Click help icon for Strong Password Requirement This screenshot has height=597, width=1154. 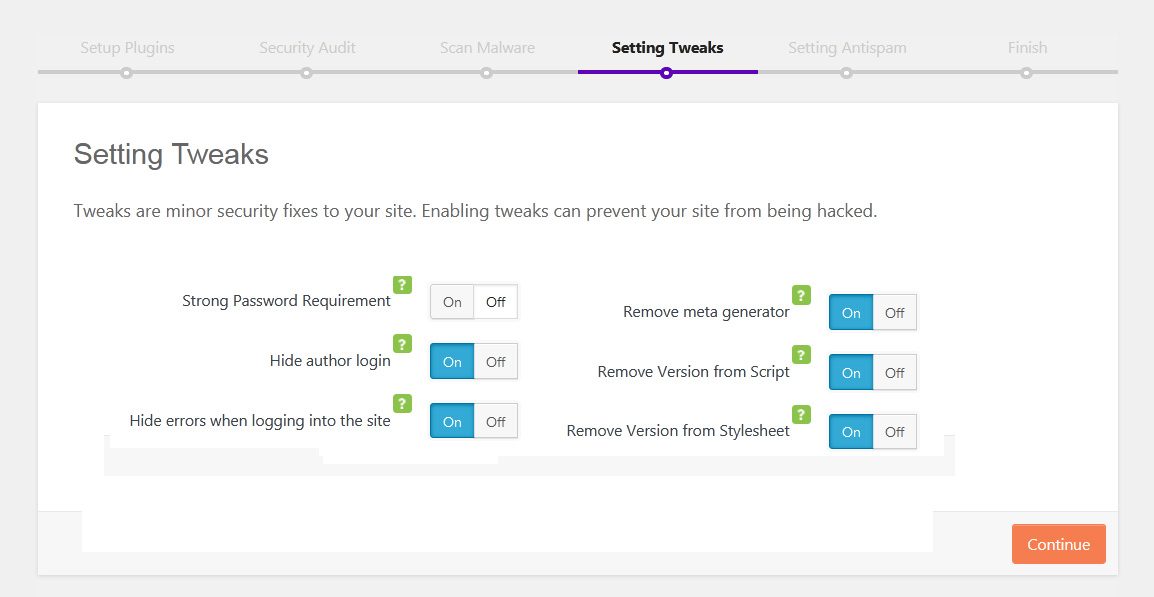tap(402, 285)
